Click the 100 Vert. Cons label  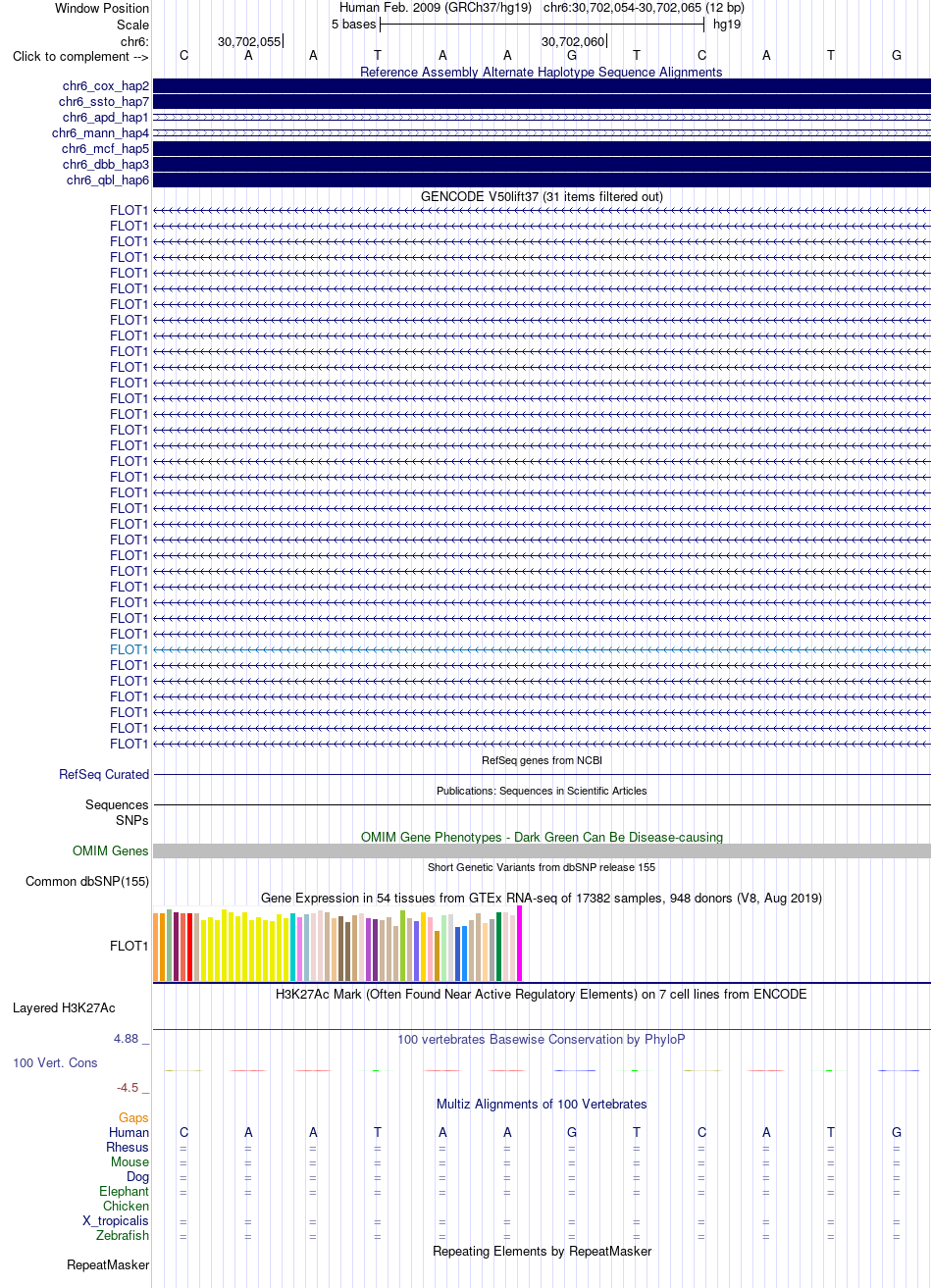click(x=55, y=1063)
